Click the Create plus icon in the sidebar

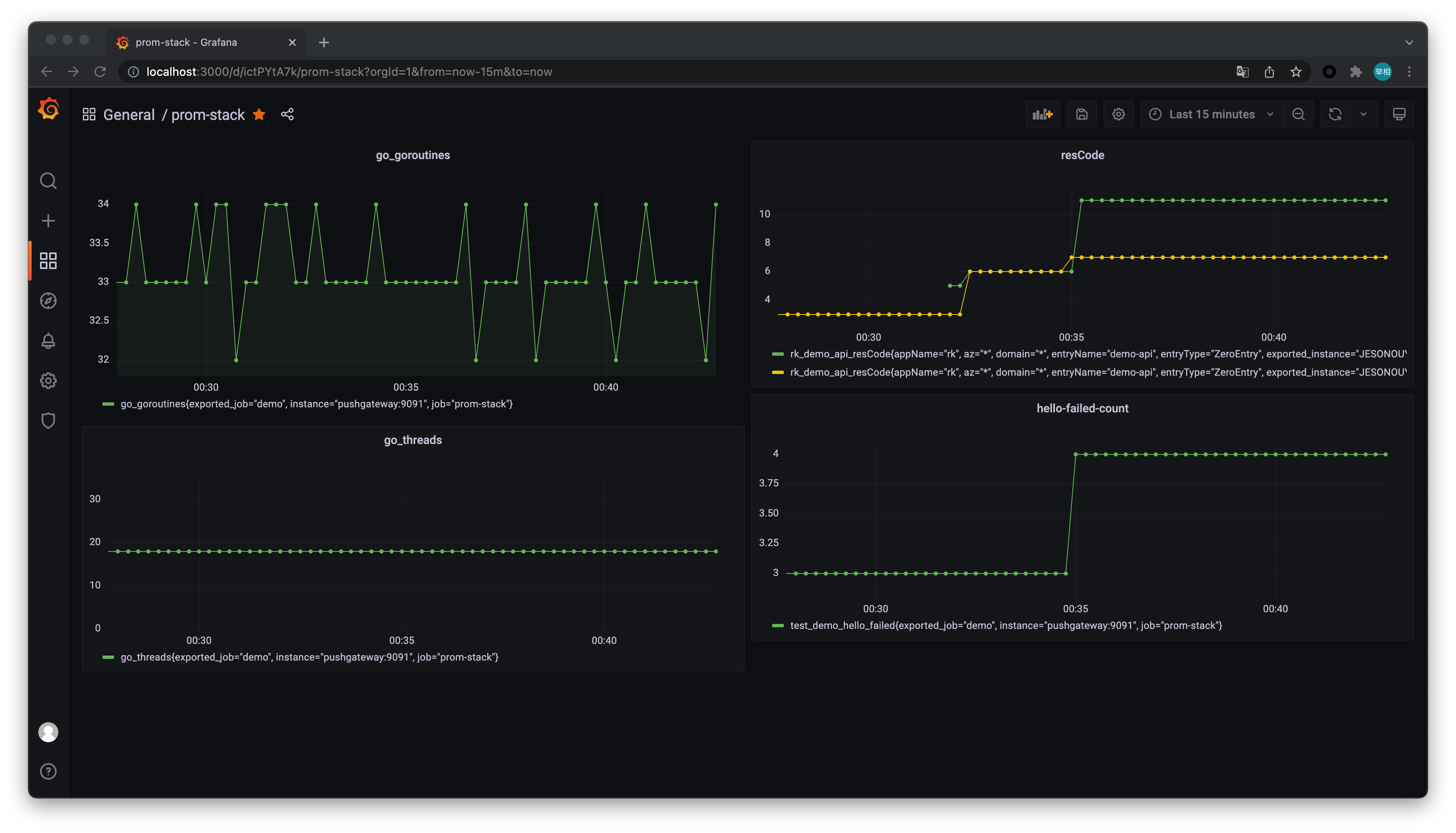pos(48,221)
